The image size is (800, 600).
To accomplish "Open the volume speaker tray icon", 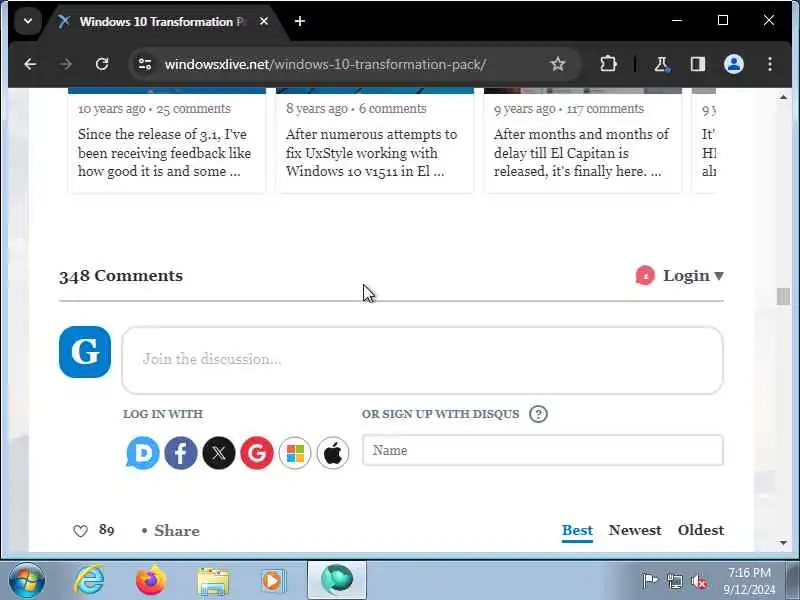I will point(699,581).
